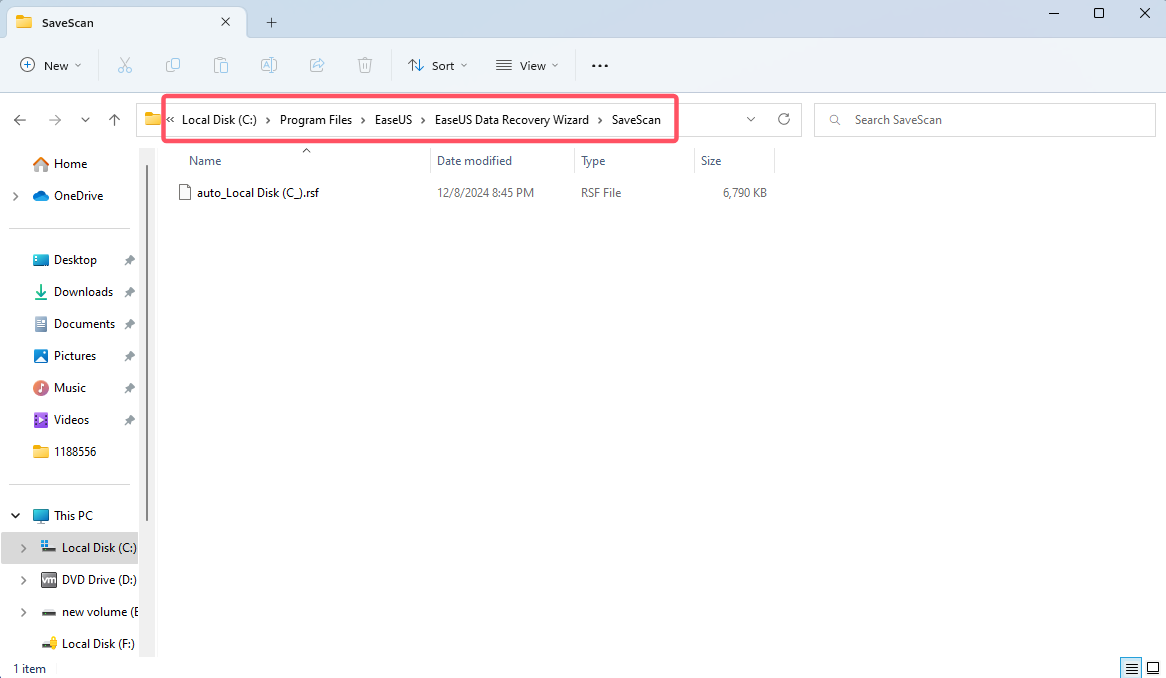The height and width of the screenshot is (678, 1166).
Task: Show hidden breadcrumb path chevrons
Action: tap(170, 119)
